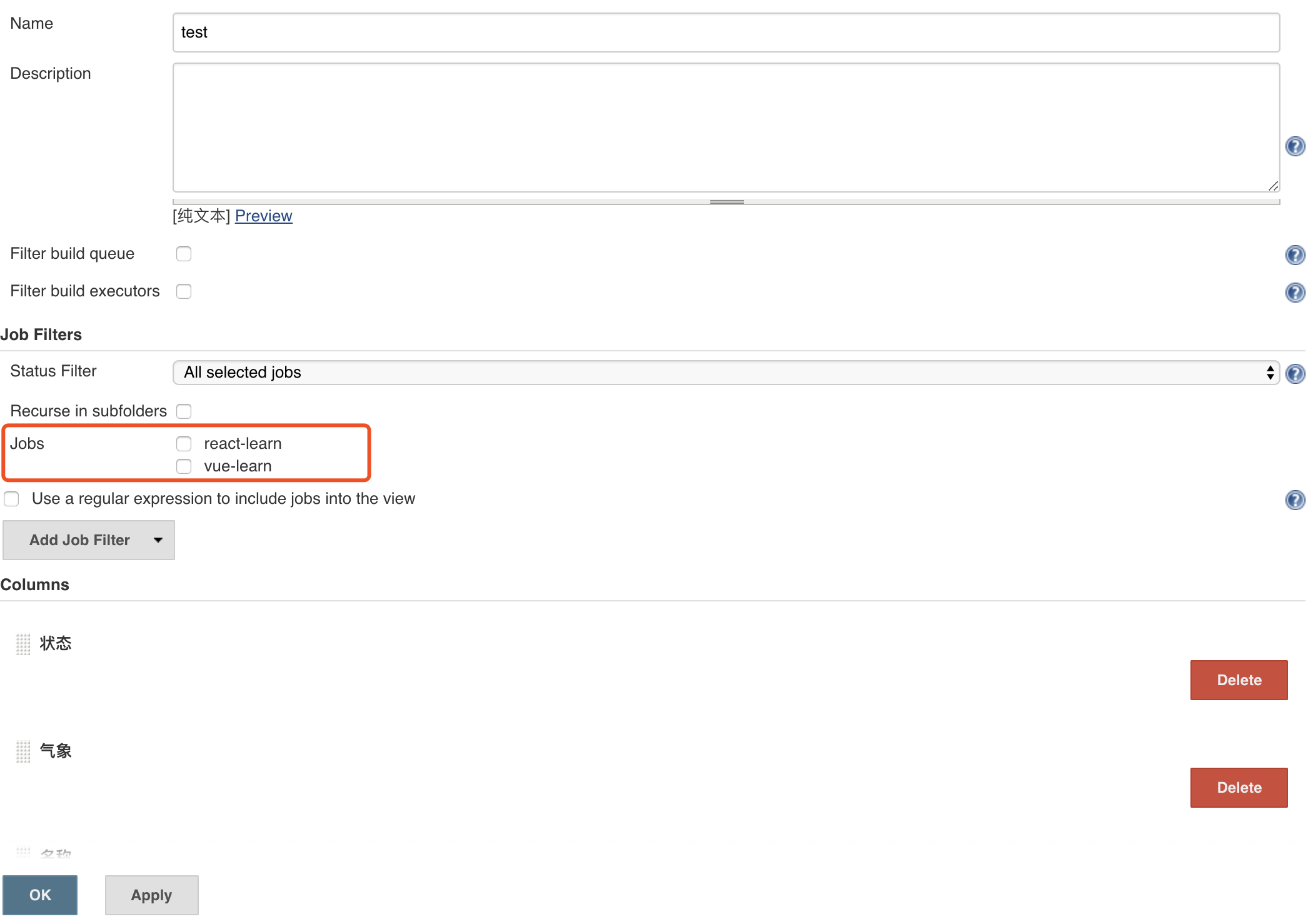The height and width of the screenshot is (924, 1313).
Task: Toggle Recurse in subfolders checkbox
Action: click(184, 411)
